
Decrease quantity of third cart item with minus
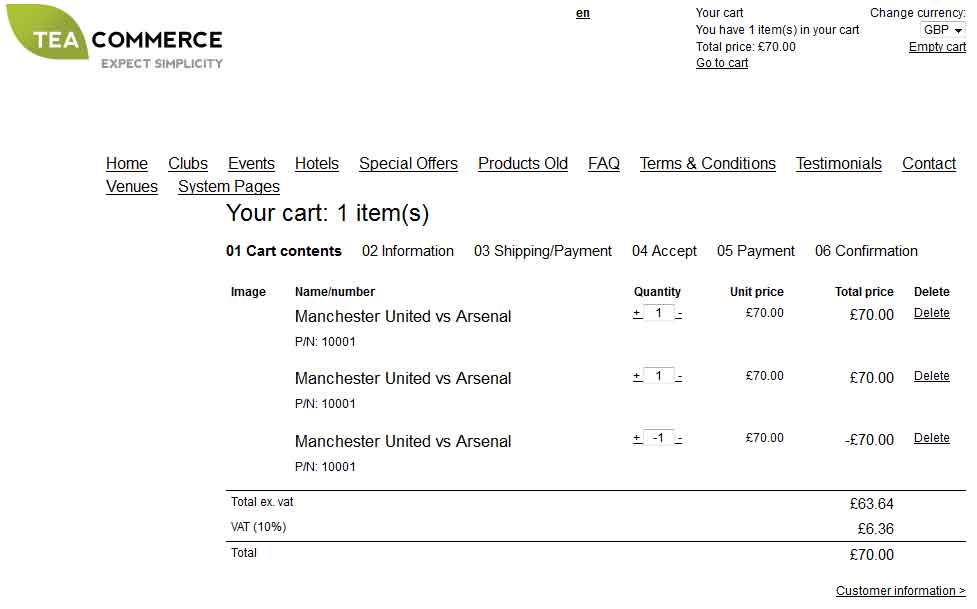click(679, 439)
